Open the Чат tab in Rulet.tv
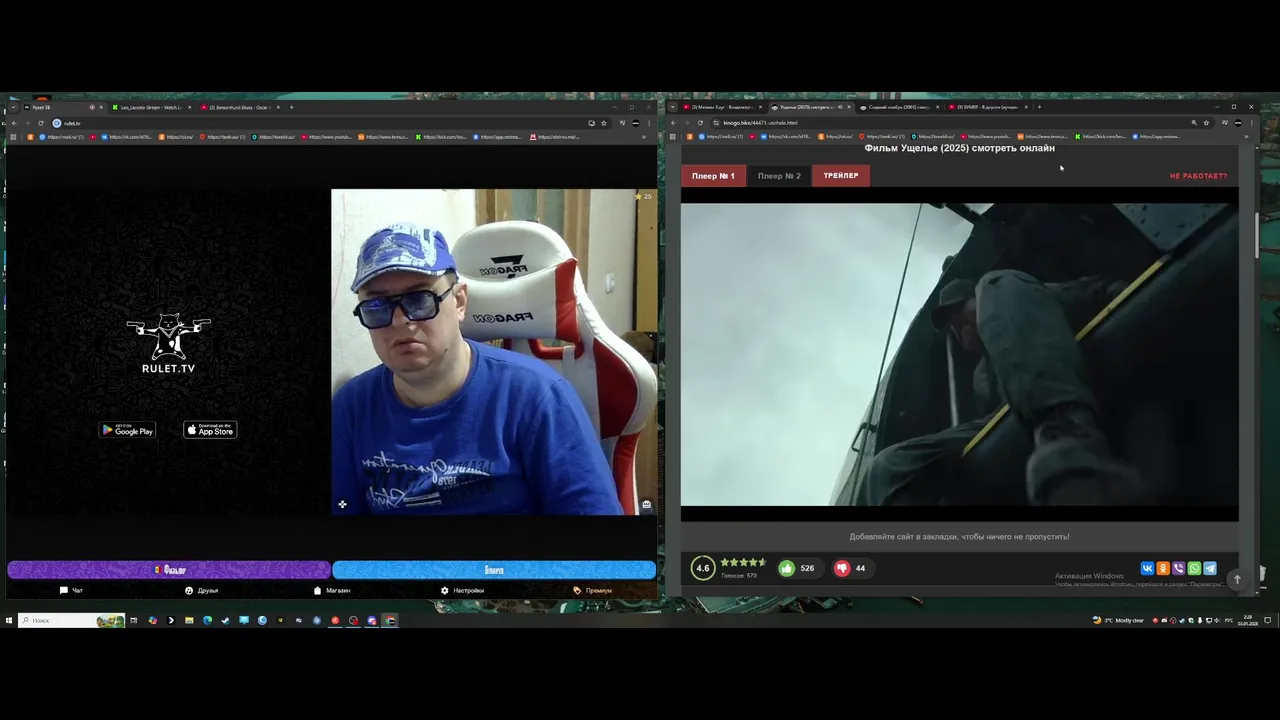The height and width of the screenshot is (720, 1280). click(71, 590)
